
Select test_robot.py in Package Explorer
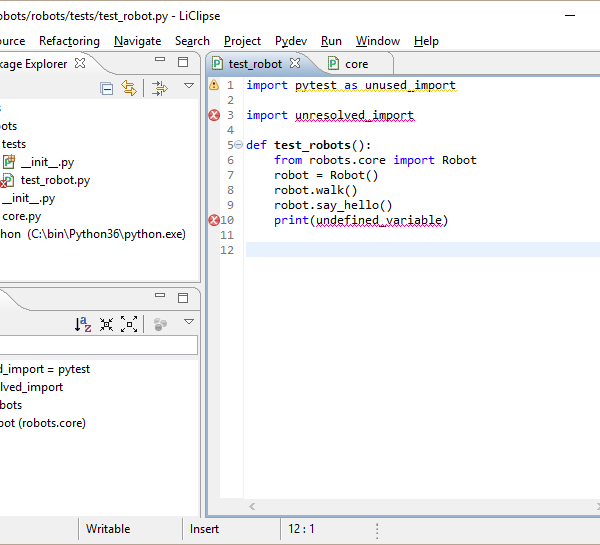[55, 180]
